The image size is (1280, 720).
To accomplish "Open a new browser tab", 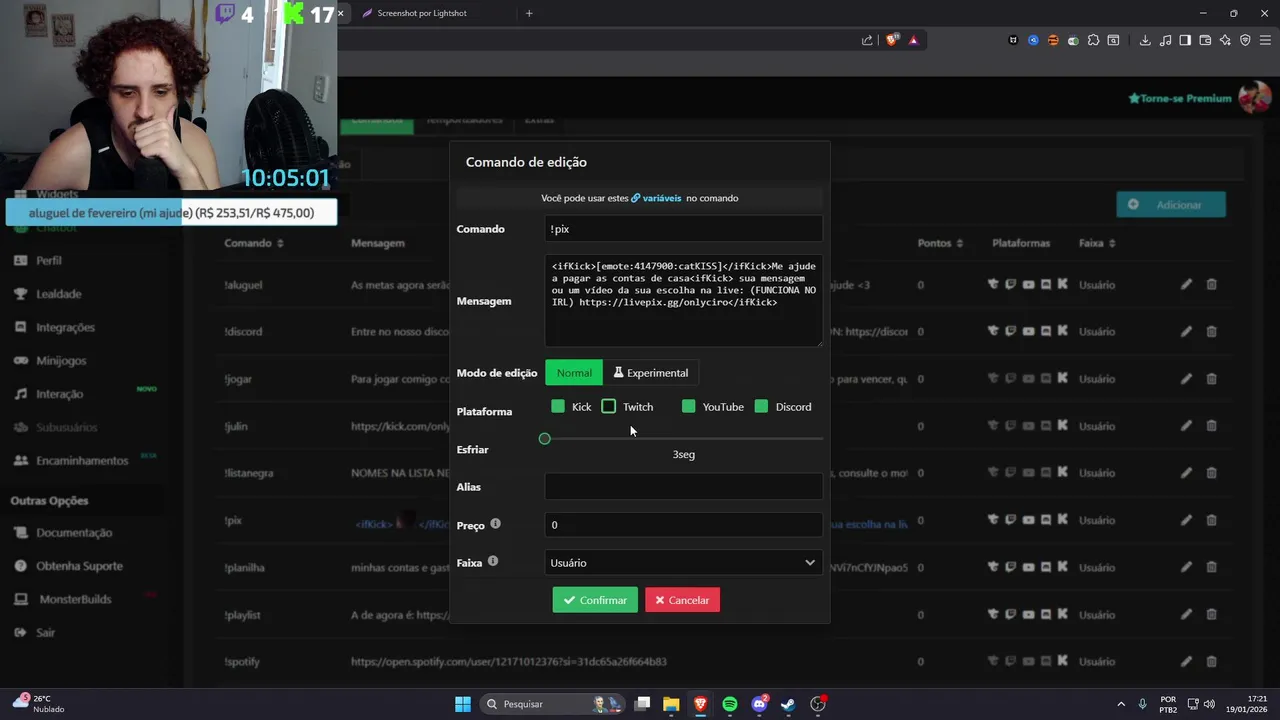I will pos(529,13).
